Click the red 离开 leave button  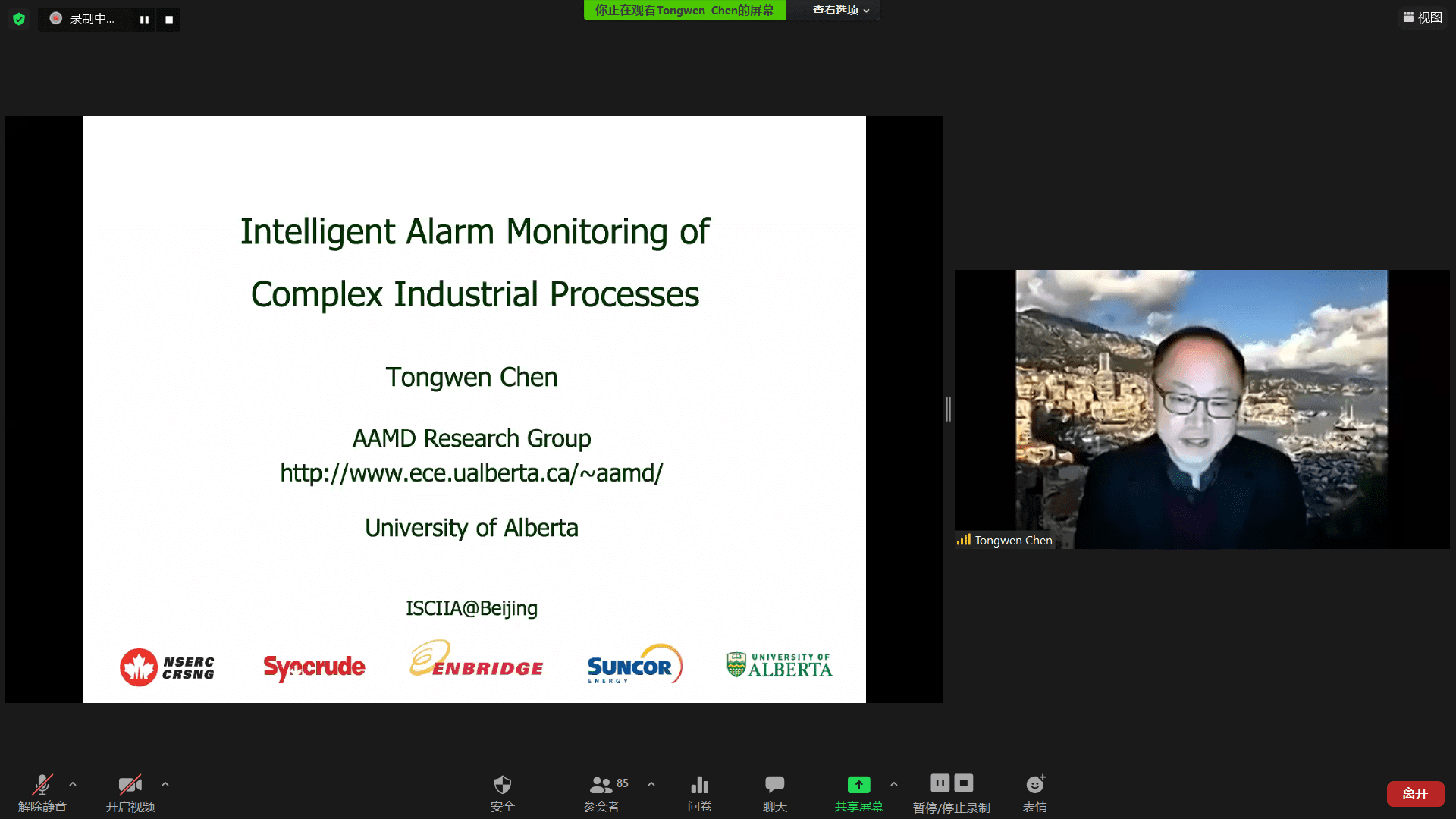(1415, 793)
